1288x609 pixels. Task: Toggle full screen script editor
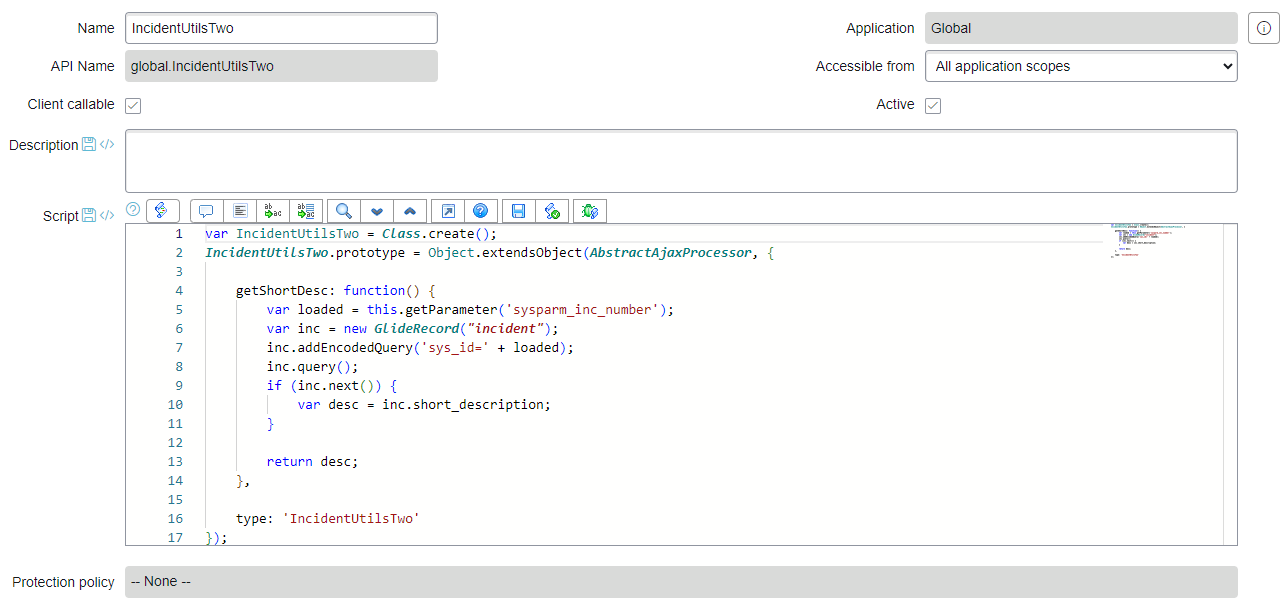tap(448, 211)
